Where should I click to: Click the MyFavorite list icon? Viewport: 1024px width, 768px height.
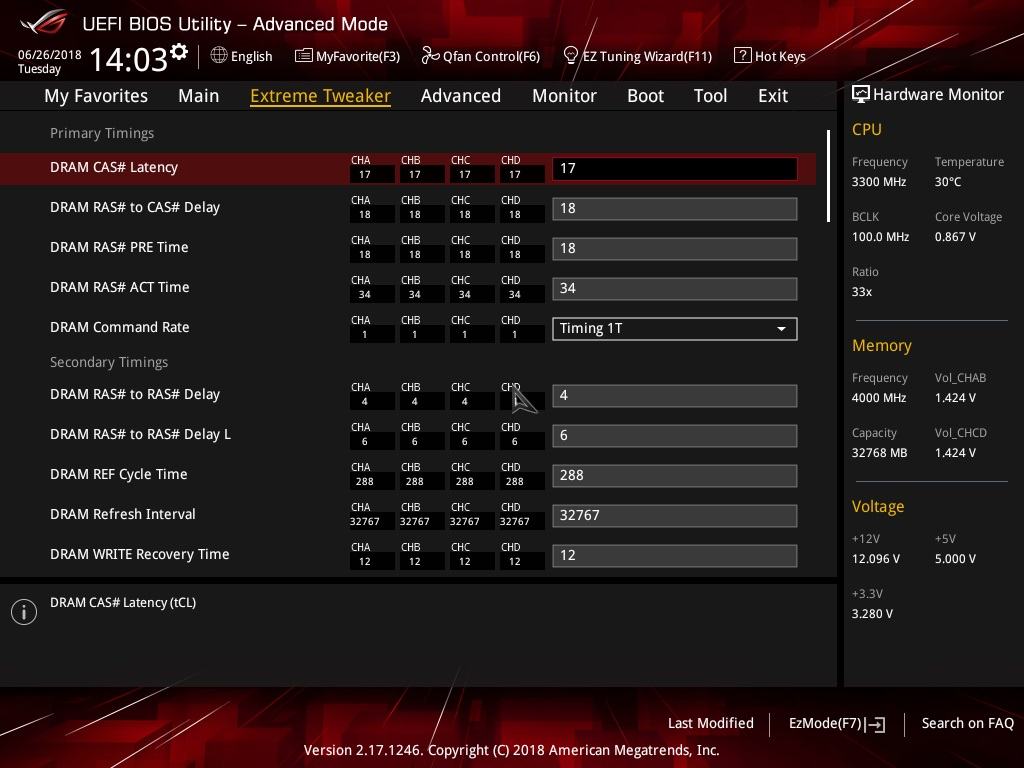303,56
